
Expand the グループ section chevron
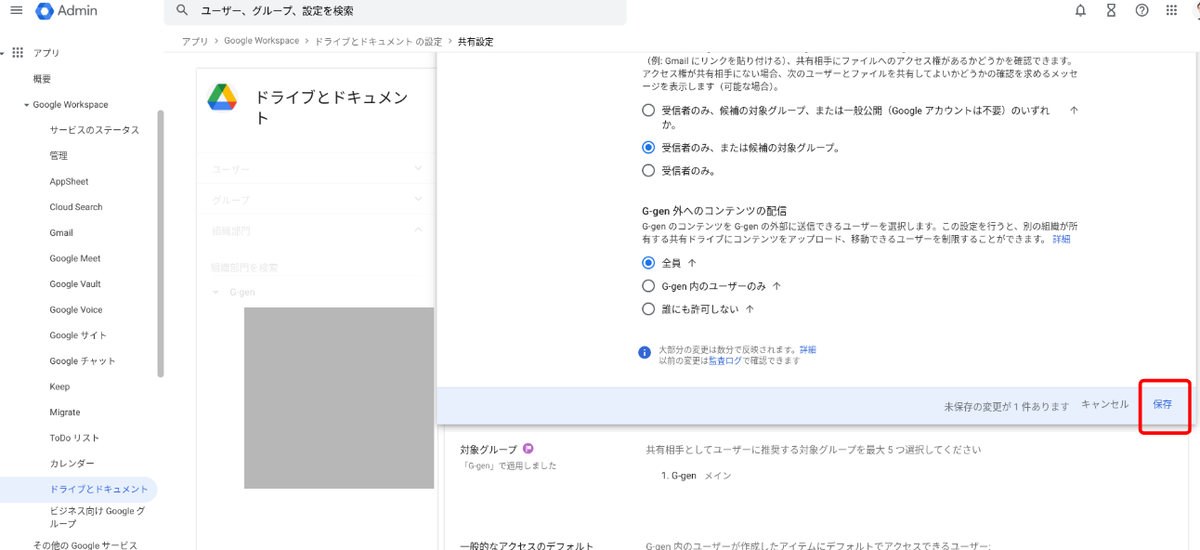click(418, 200)
